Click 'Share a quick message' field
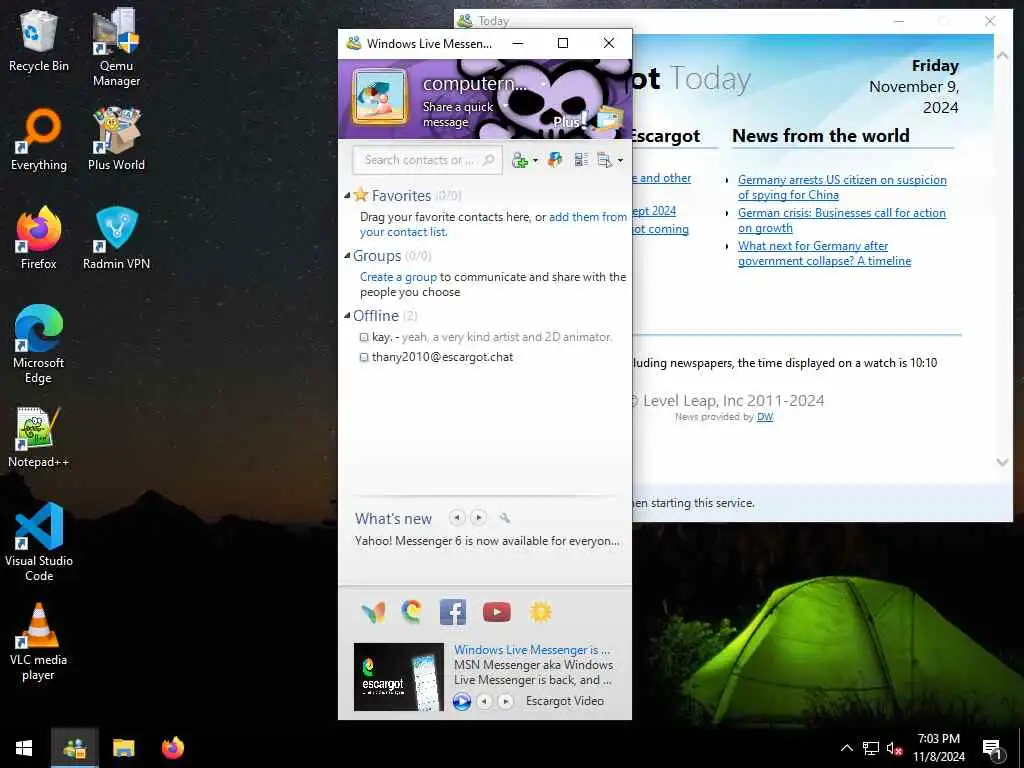 click(458, 114)
